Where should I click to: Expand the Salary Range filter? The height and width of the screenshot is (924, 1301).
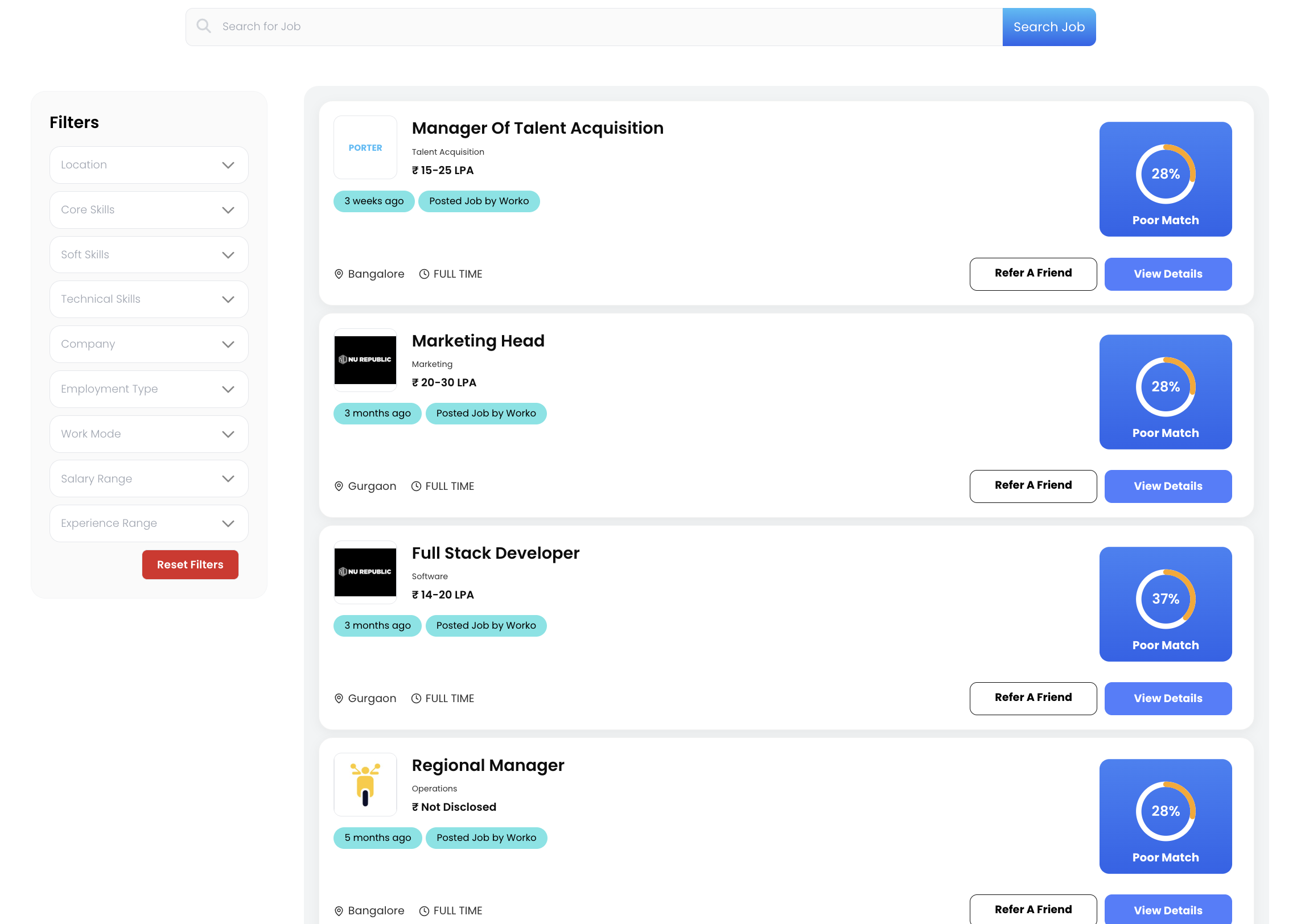click(x=149, y=478)
